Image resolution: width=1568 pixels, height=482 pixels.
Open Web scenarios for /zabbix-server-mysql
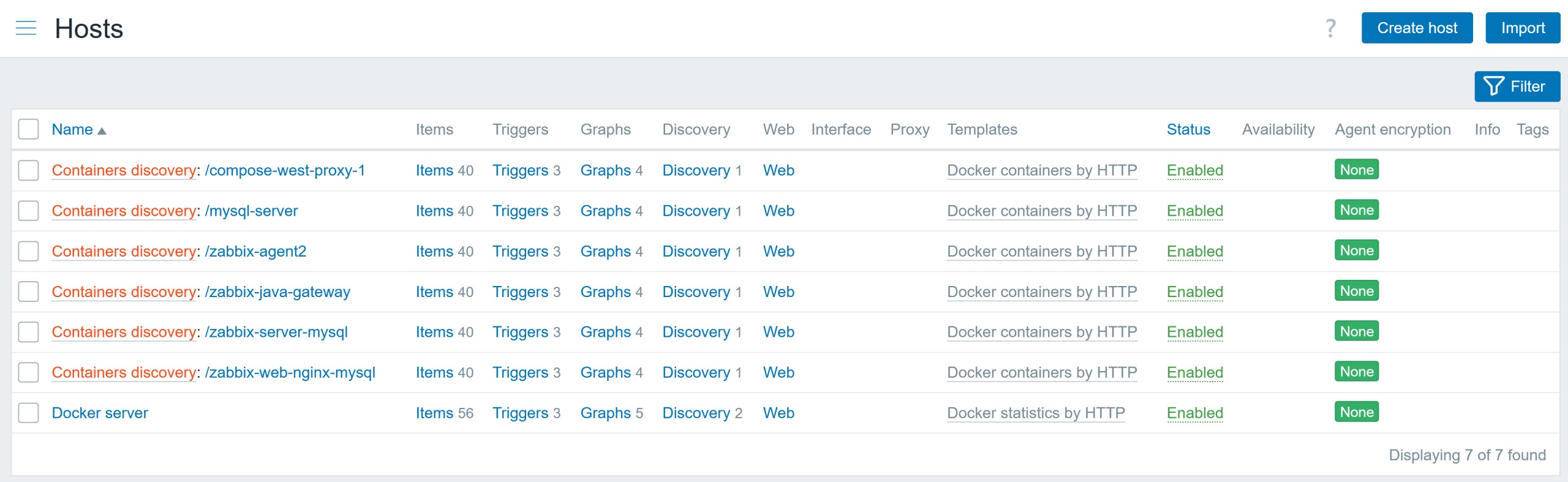(778, 332)
